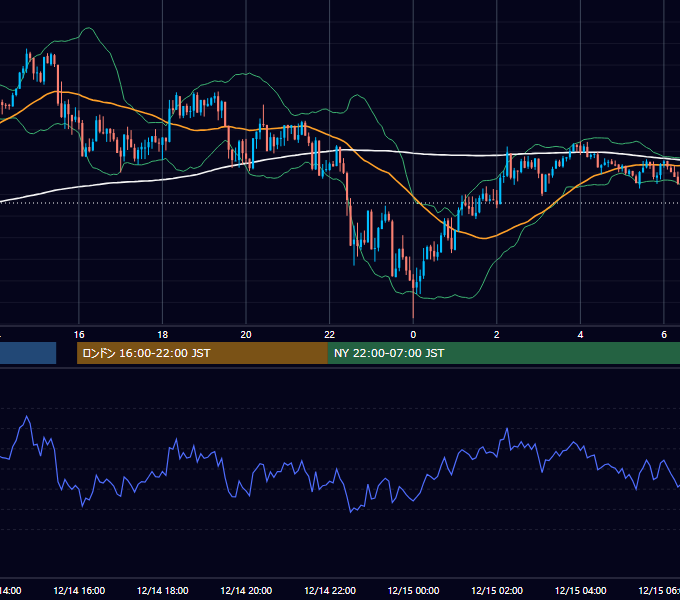This screenshot has width=680, height=600.
Task: Click the blue session bar before London
Action: (28, 353)
